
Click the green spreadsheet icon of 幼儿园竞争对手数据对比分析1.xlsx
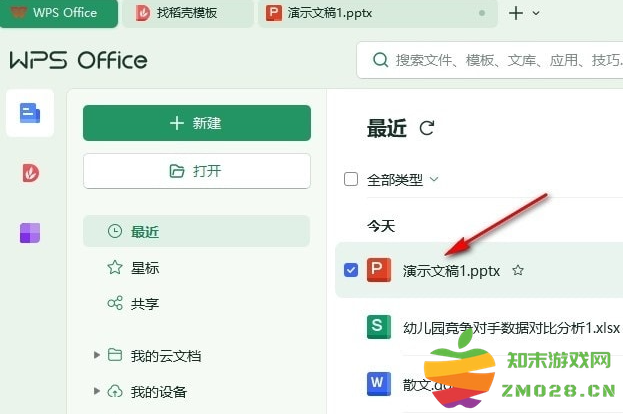[x=378, y=326]
